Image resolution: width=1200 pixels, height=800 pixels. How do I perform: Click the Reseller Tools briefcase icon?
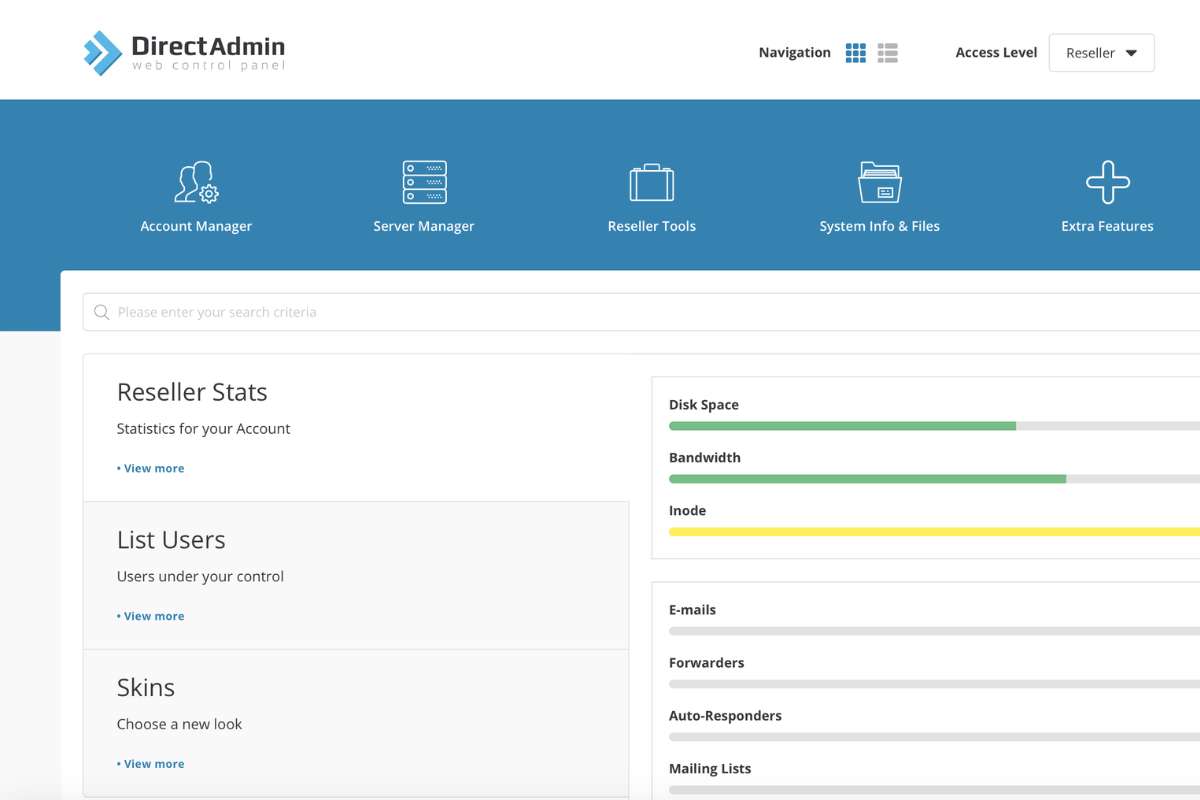click(651, 182)
